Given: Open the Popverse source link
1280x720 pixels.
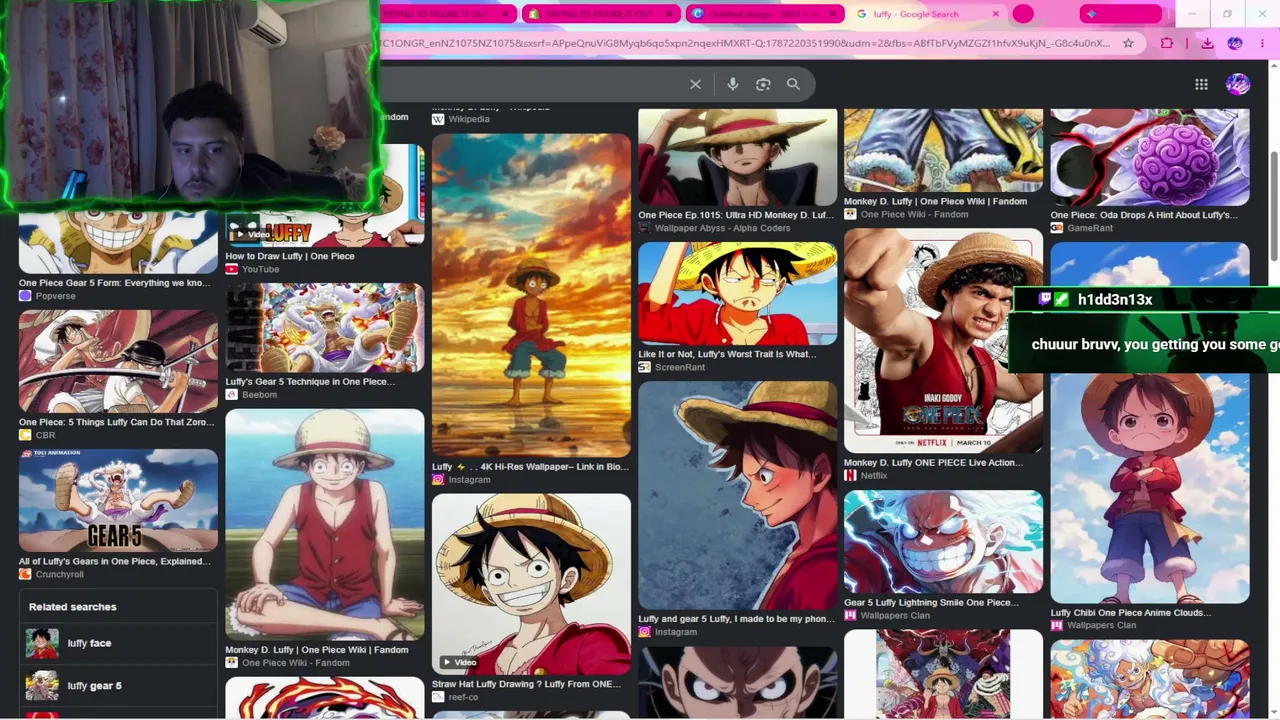Looking at the screenshot, I should [x=47, y=296].
